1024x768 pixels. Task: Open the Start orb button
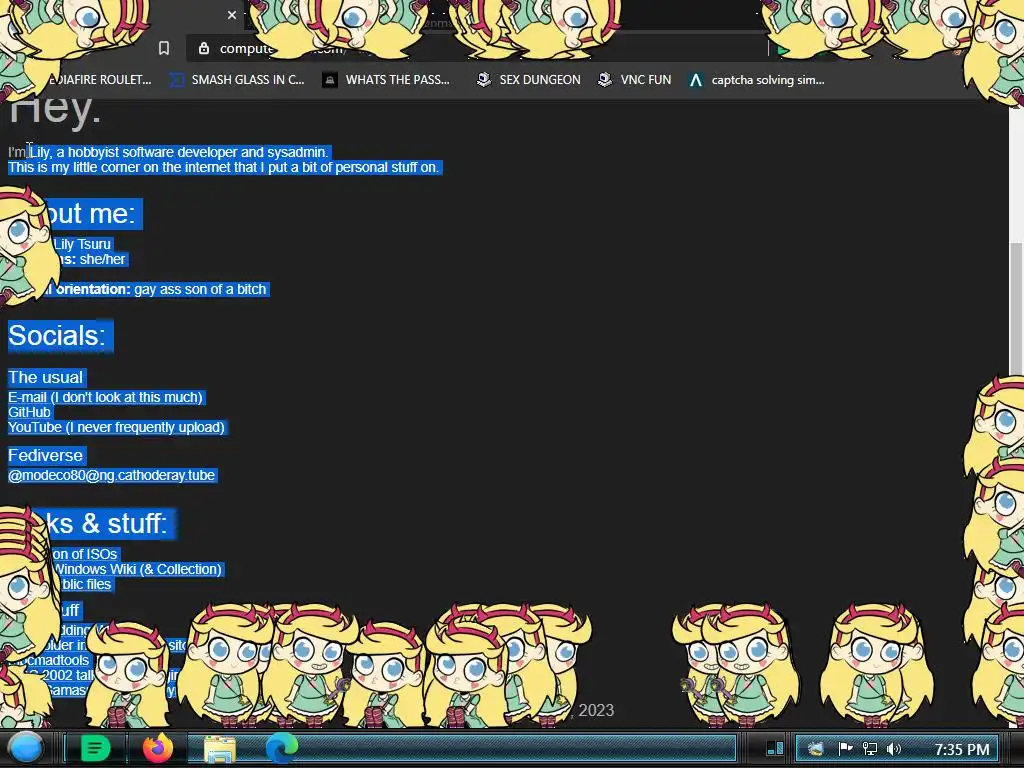[26, 748]
